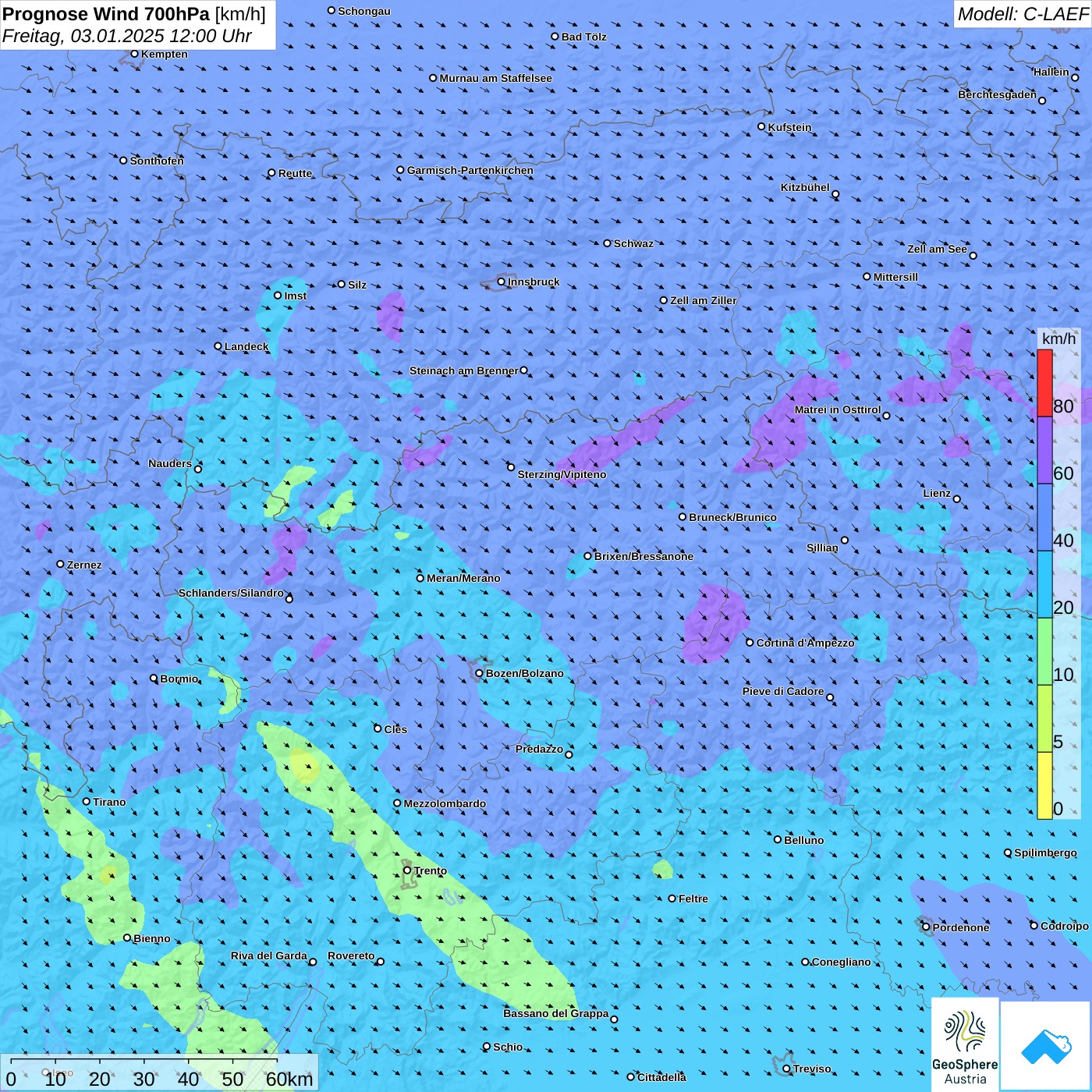The image size is (1092, 1092).
Task: Click the 'Modell: C-LAEF' label
Action: point(1023,14)
